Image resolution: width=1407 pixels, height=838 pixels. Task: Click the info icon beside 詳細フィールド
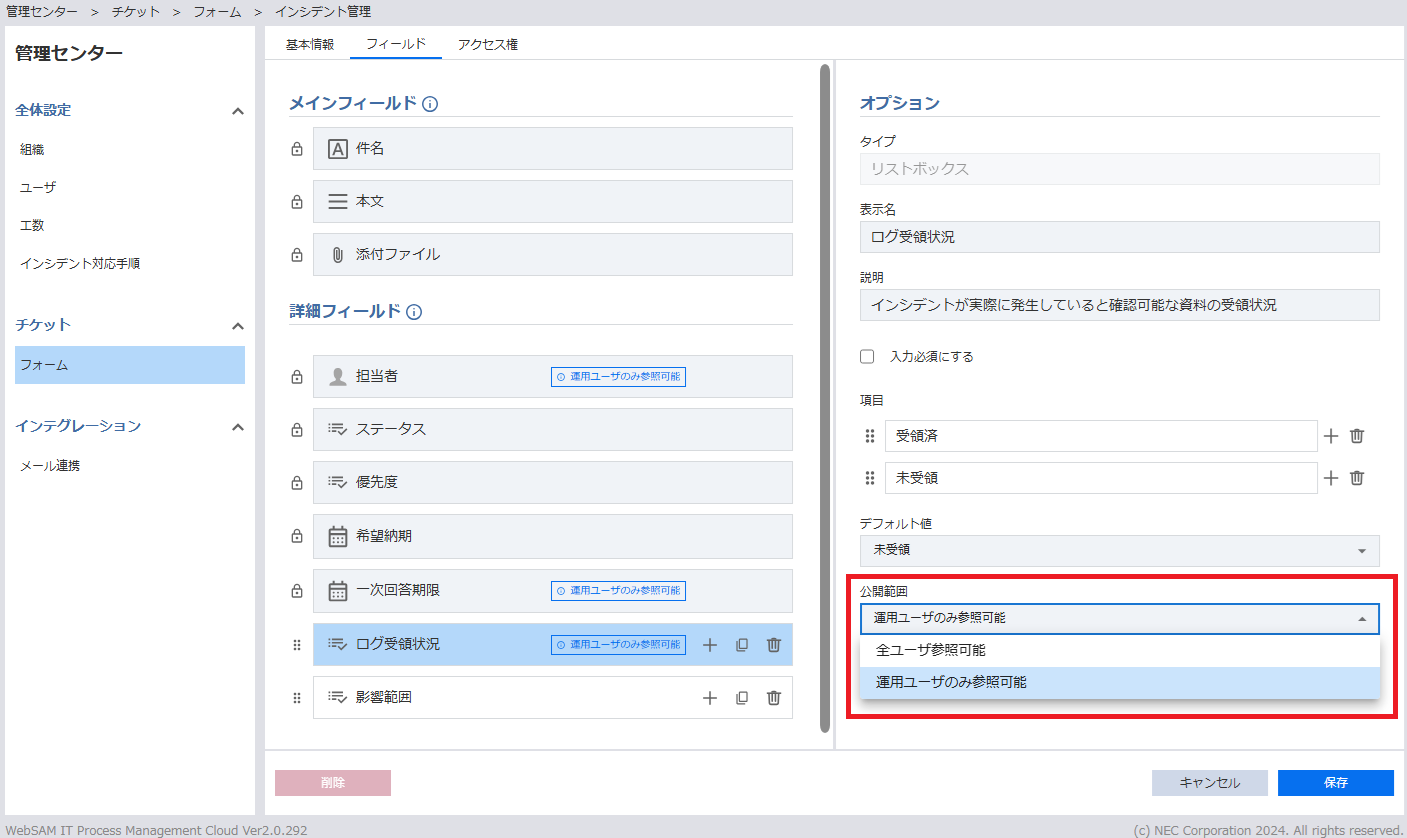click(x=414, y=312)
